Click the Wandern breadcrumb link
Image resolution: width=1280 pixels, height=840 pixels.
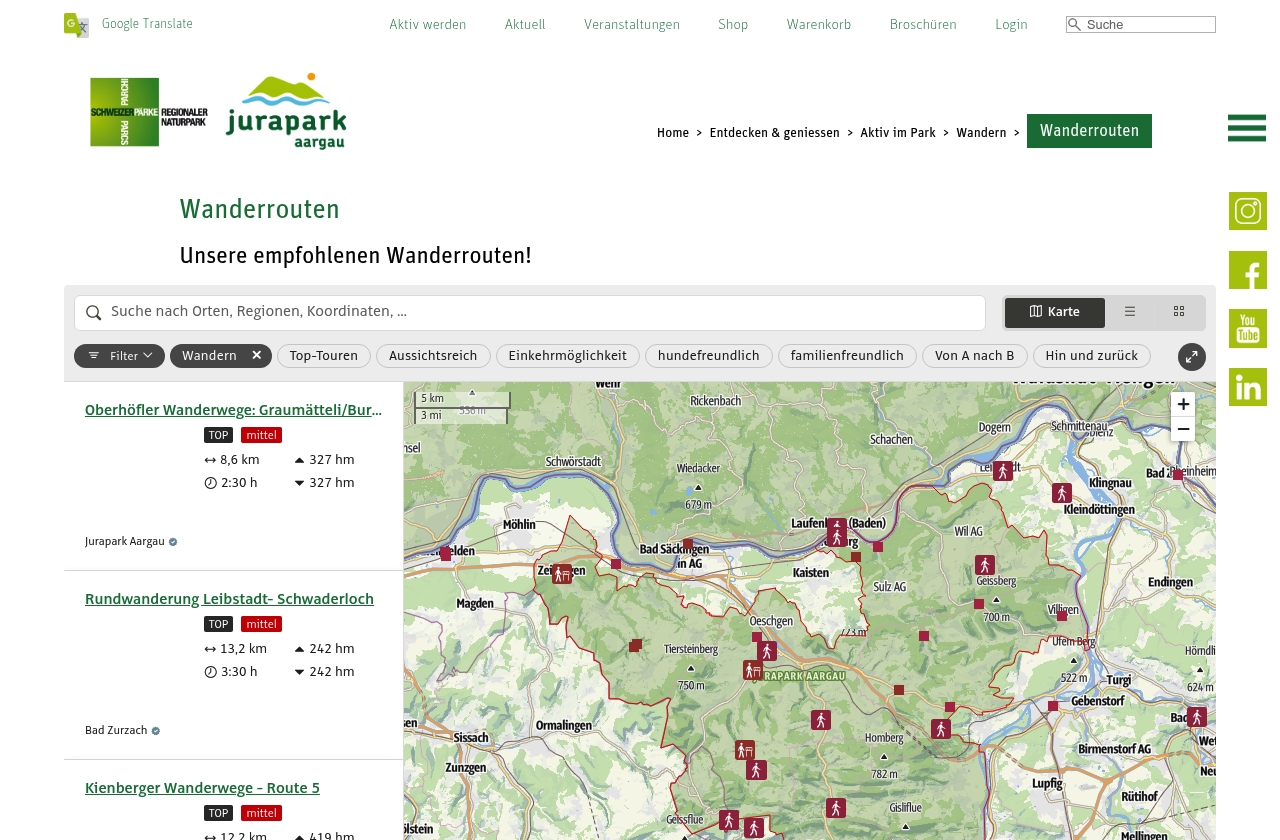point(981,133)
